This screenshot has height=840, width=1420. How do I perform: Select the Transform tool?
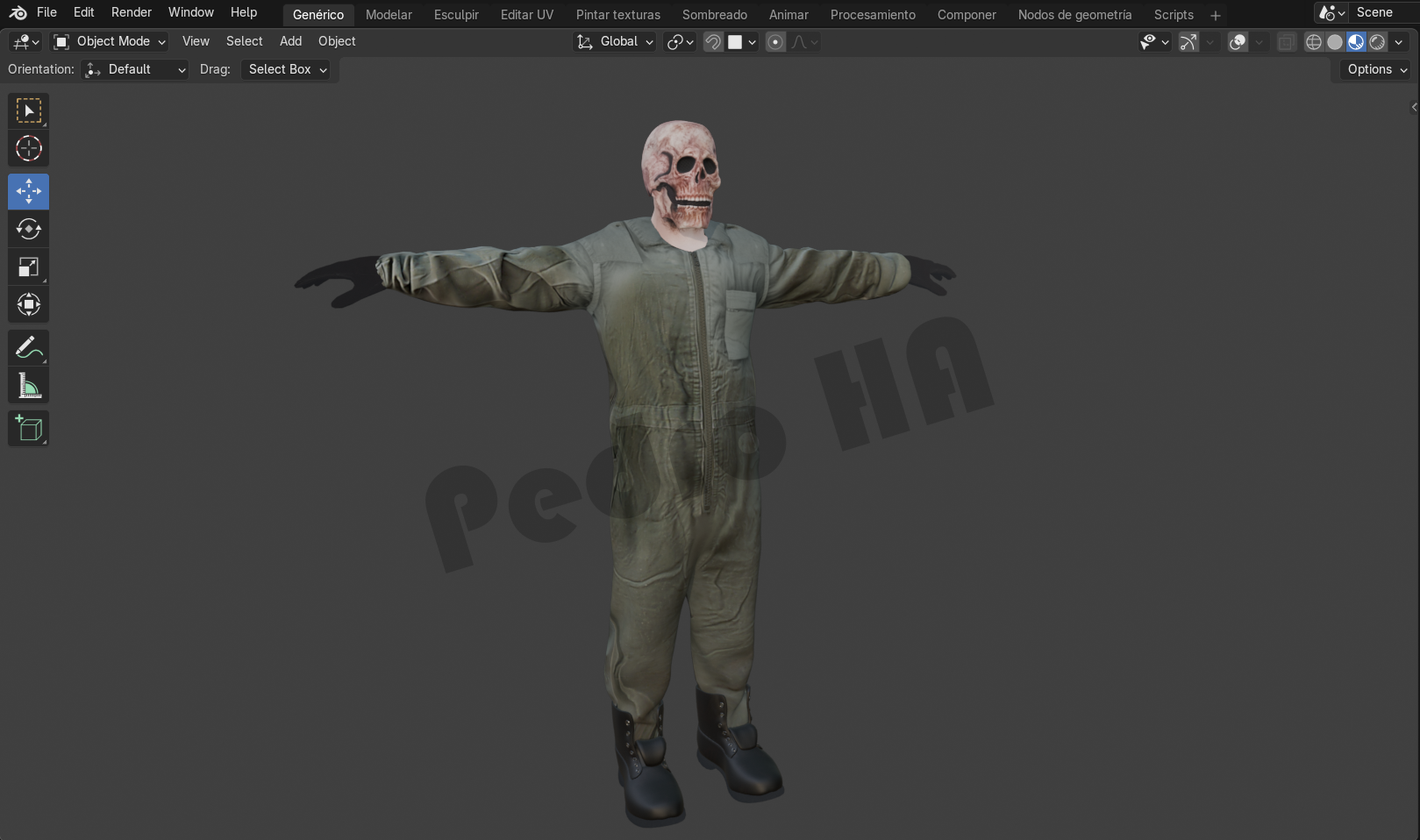tap(28, 305)
